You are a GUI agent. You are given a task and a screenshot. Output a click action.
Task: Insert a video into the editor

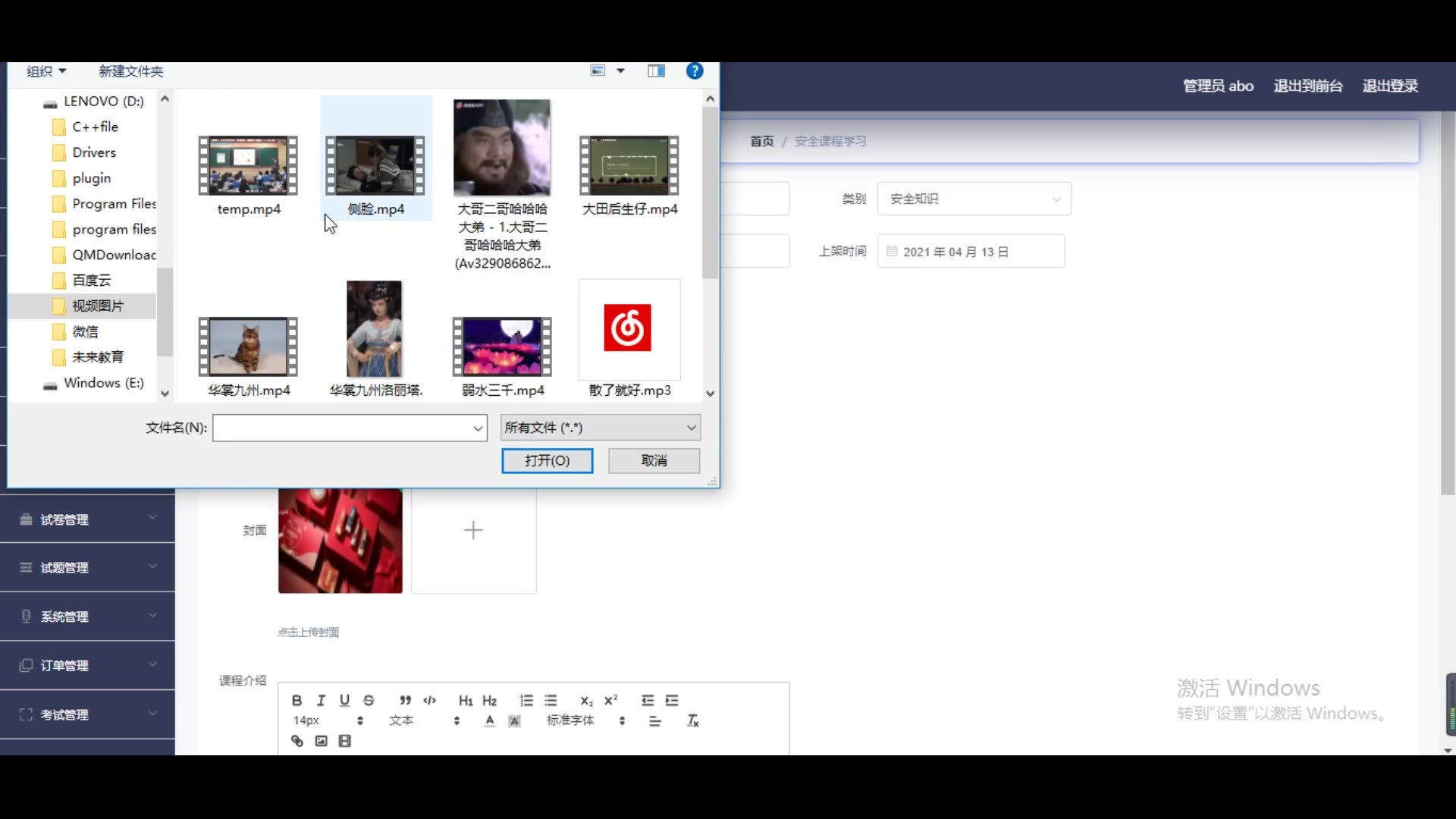coord(345,741)
